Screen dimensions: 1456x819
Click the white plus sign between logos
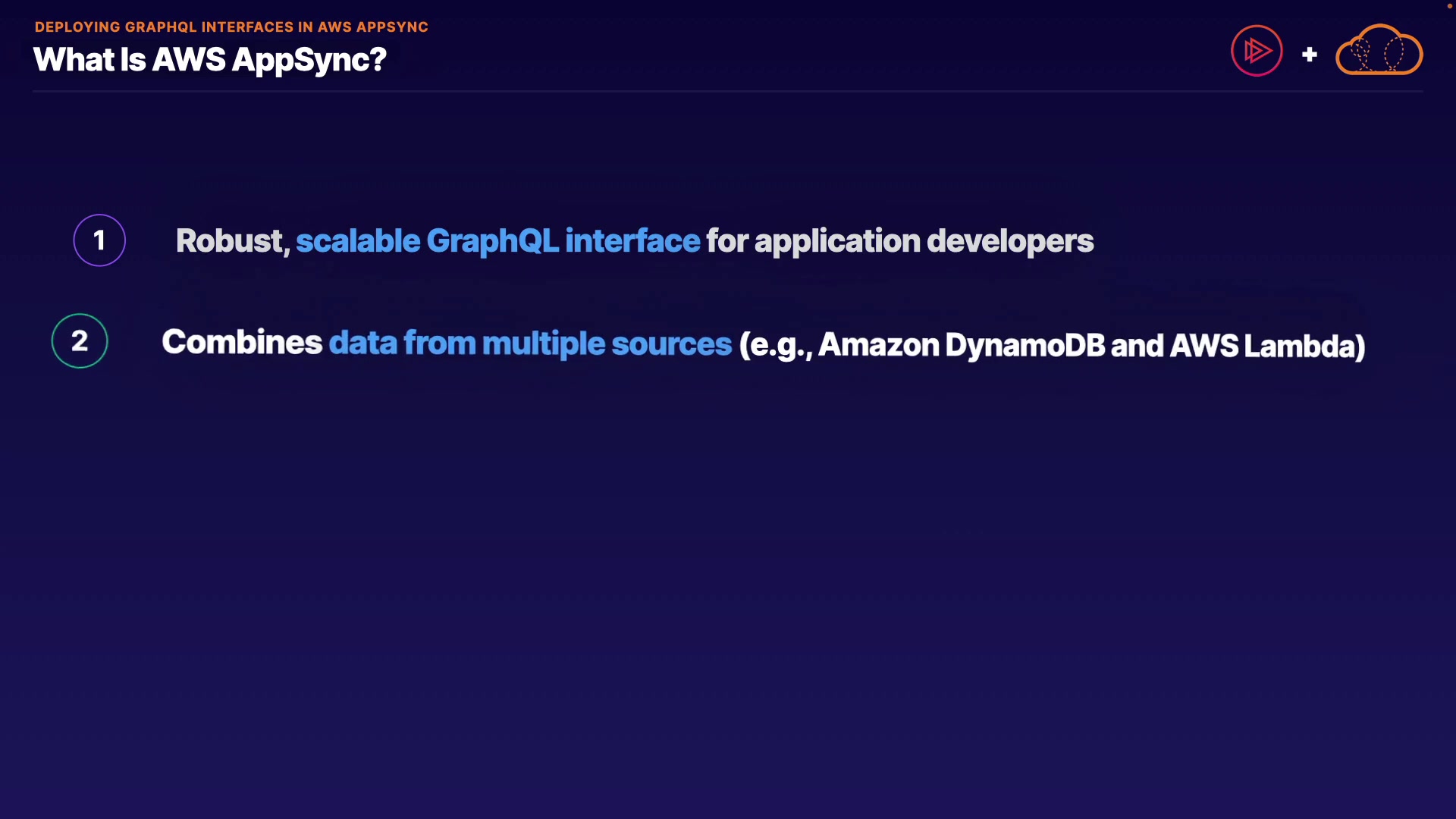(x=1309, y=55)
